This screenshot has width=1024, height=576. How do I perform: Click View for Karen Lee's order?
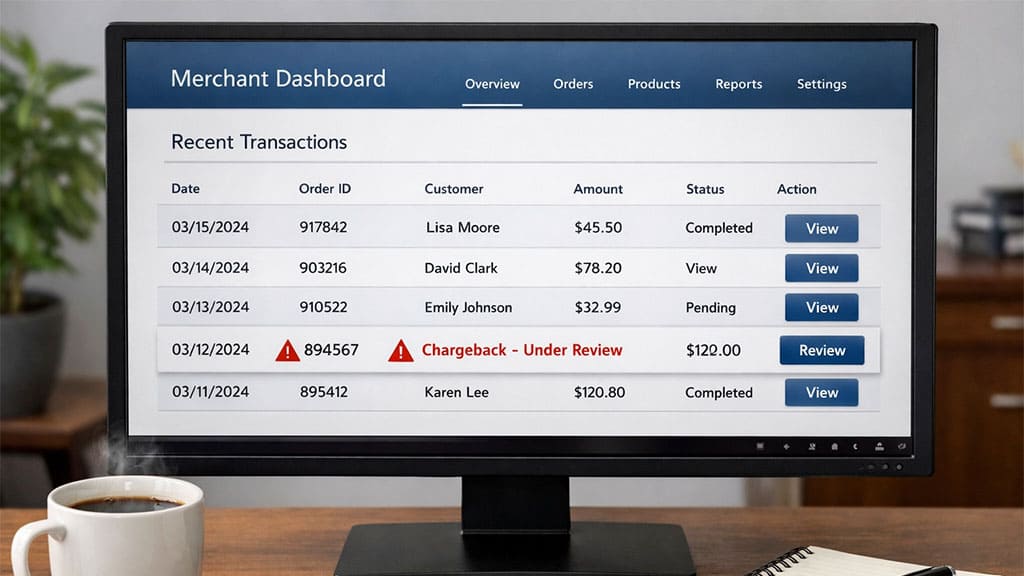click(821, 392)
